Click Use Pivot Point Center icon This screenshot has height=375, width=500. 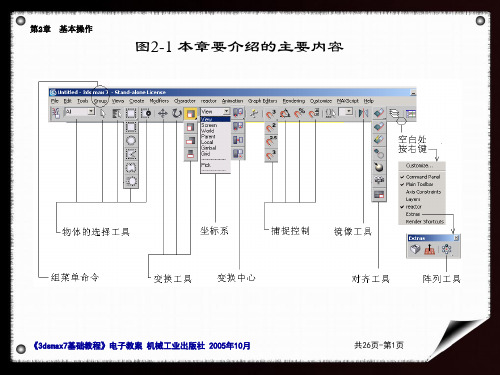click(238, 113)
